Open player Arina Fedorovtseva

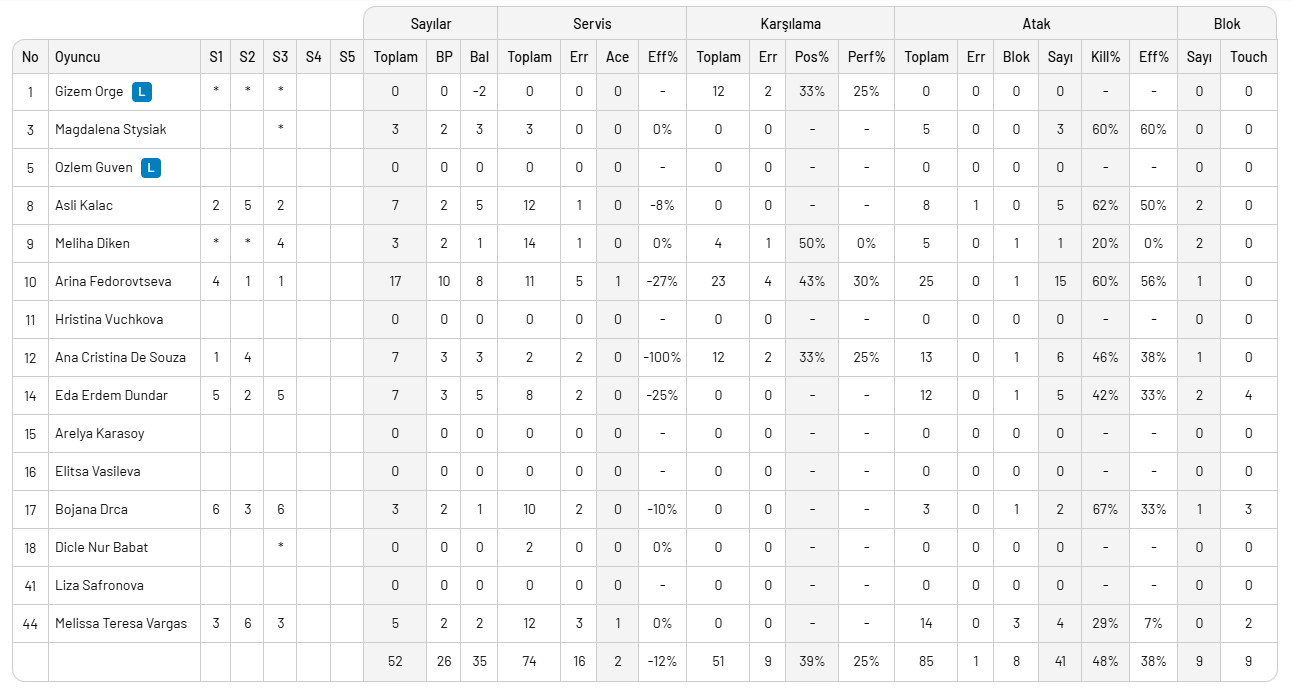click(x=113, y=282)
